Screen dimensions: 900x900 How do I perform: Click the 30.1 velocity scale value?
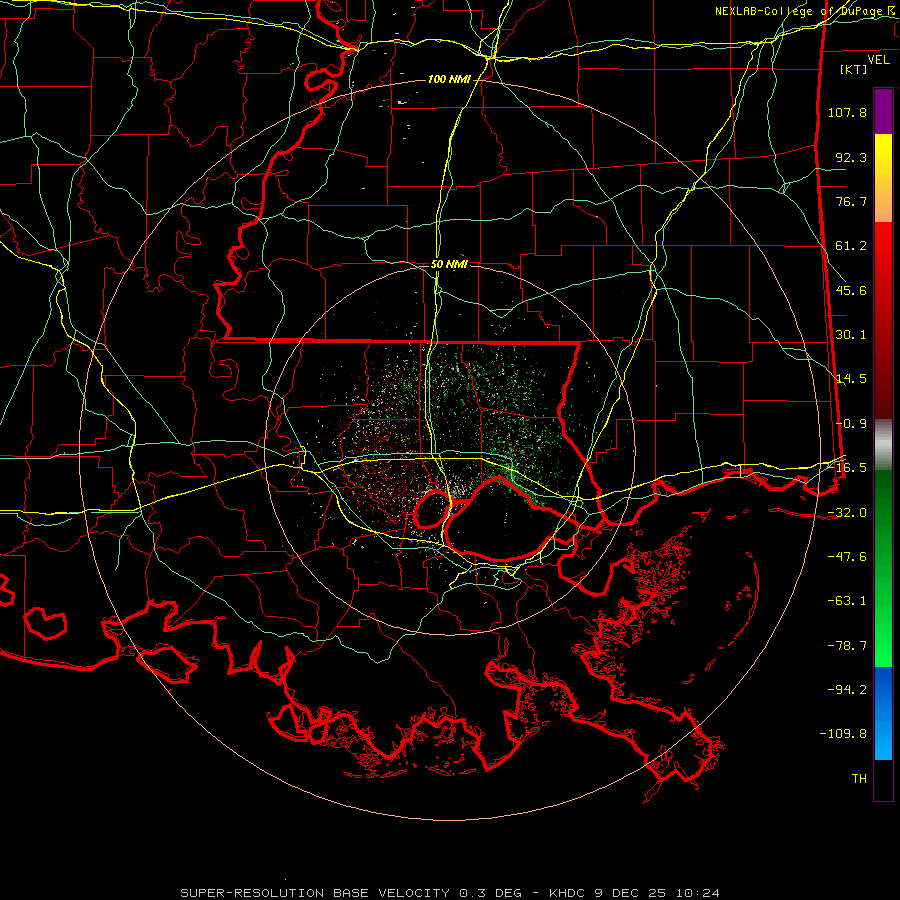851,335
